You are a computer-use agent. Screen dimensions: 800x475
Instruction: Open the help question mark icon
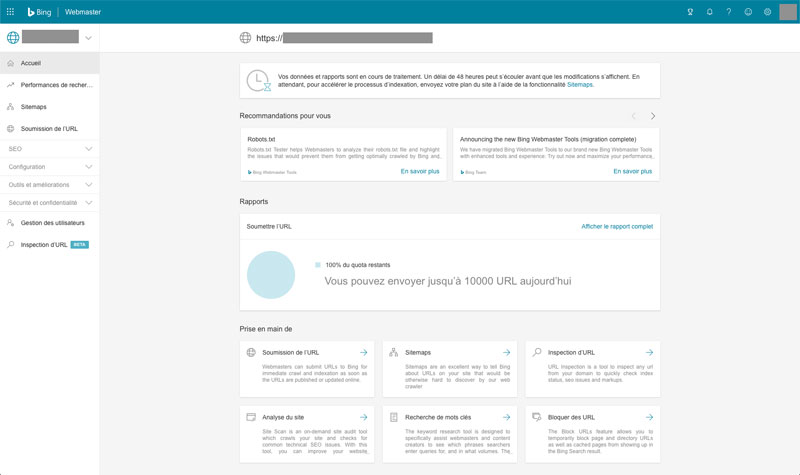[729, 12]
